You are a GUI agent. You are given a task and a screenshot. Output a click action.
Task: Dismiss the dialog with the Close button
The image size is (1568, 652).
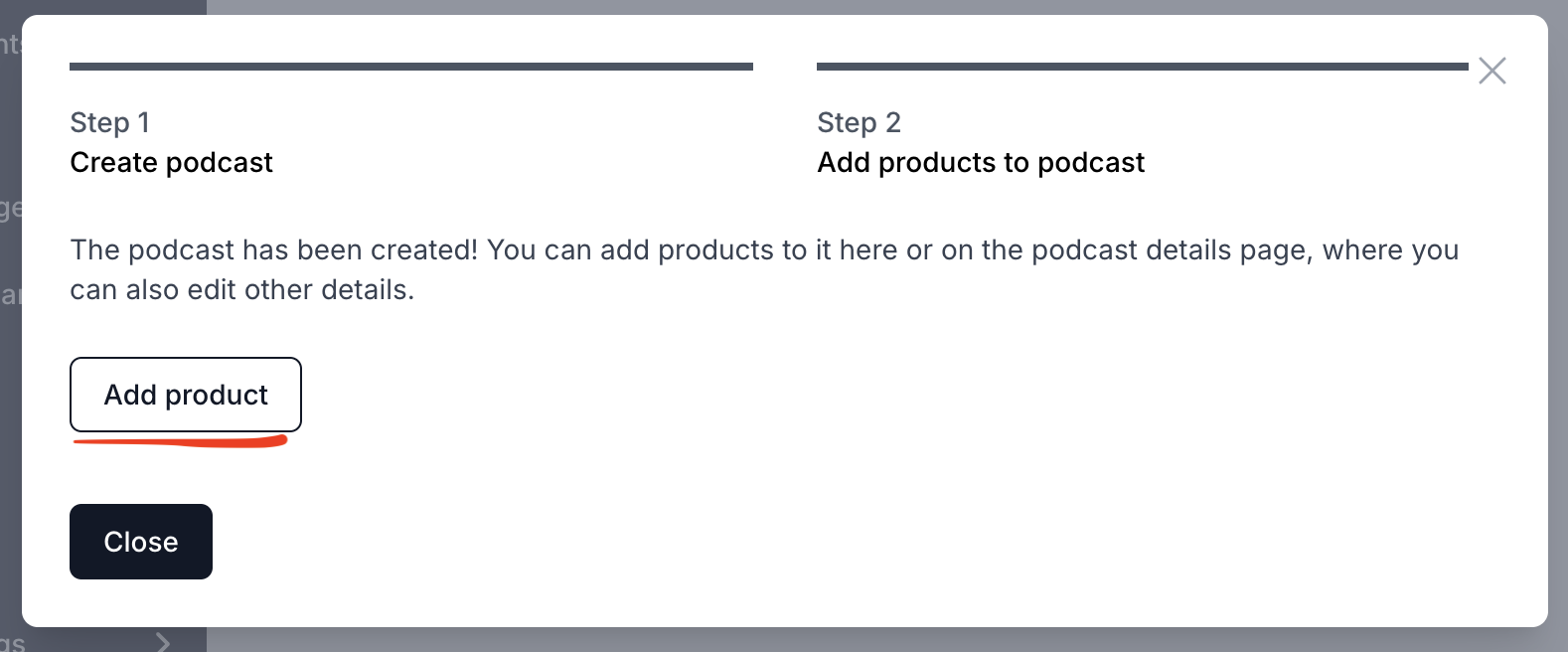[140, 541]
